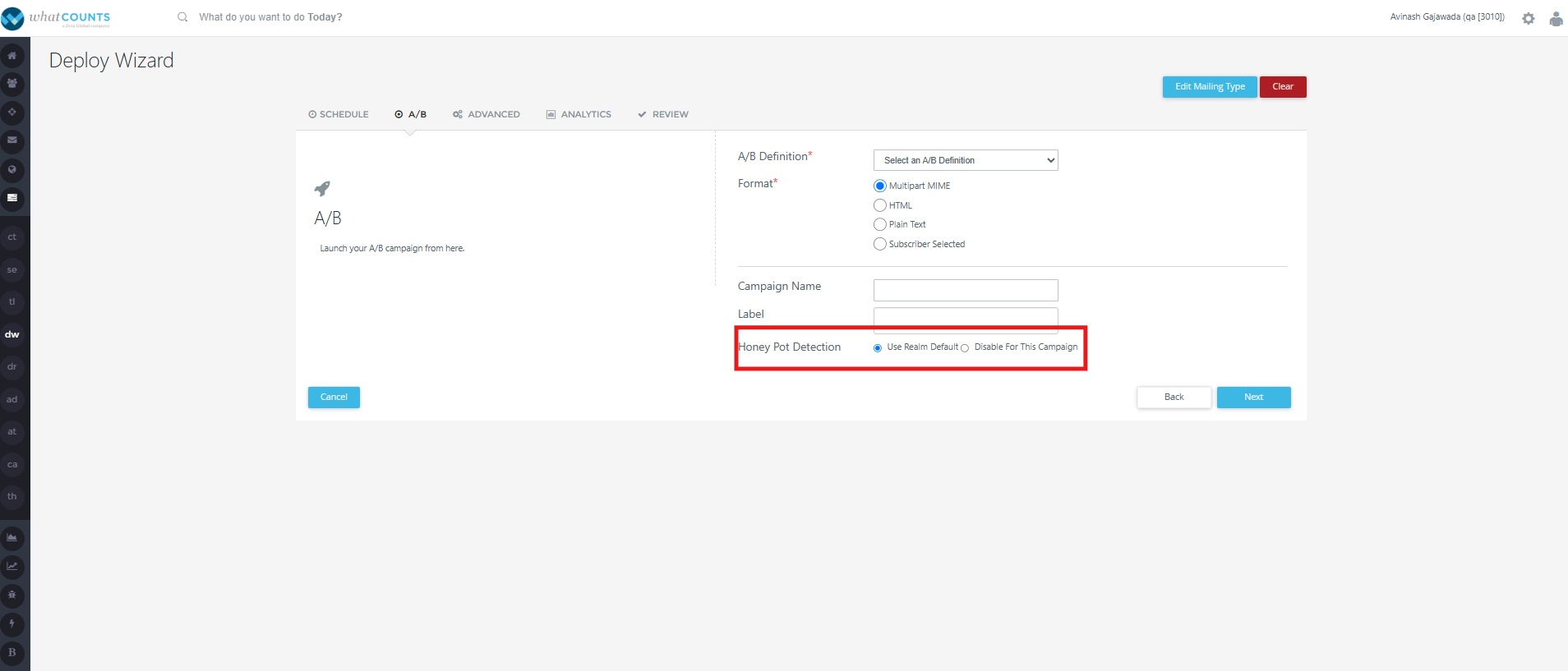Select Plain Text format option
1568x671 pixels.
pyautogui.click(x=880, y=224)
